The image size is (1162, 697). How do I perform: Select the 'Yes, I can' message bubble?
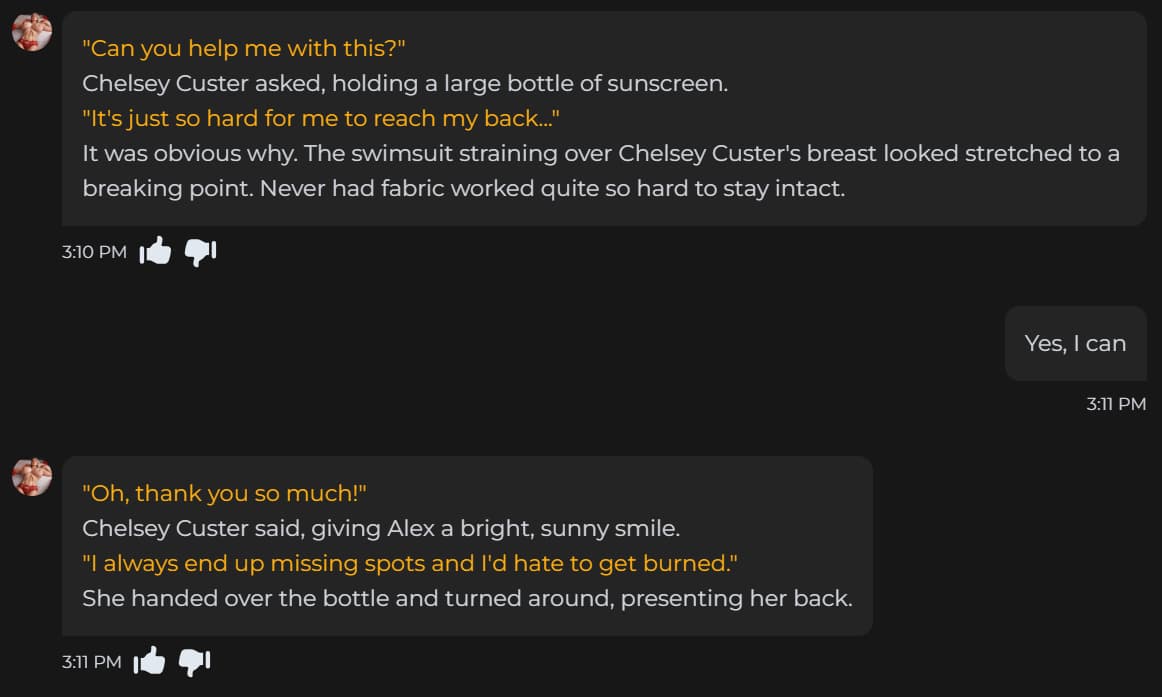[x=1075, y=344]
